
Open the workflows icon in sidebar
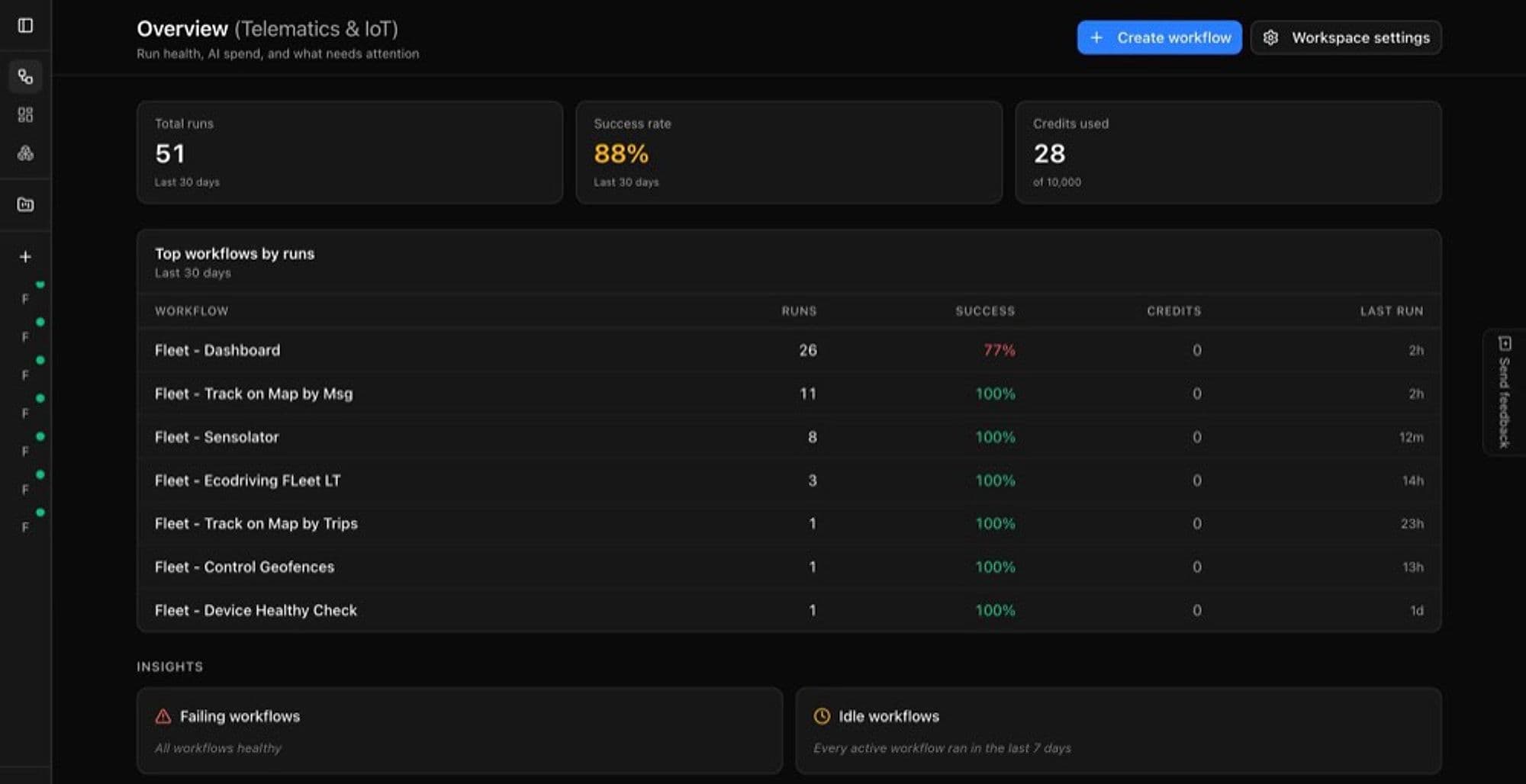click(25, 76)
